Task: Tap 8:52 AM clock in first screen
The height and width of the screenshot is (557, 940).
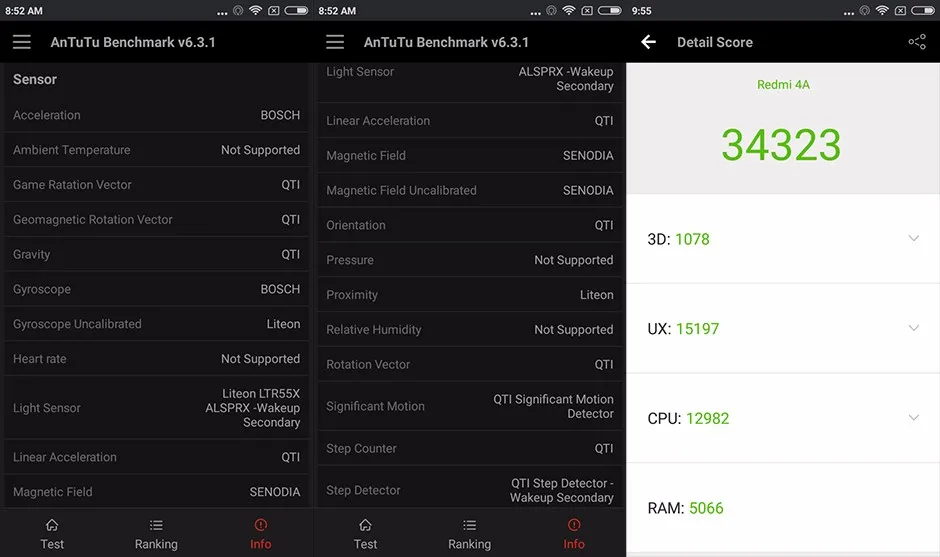Action: 24,11
